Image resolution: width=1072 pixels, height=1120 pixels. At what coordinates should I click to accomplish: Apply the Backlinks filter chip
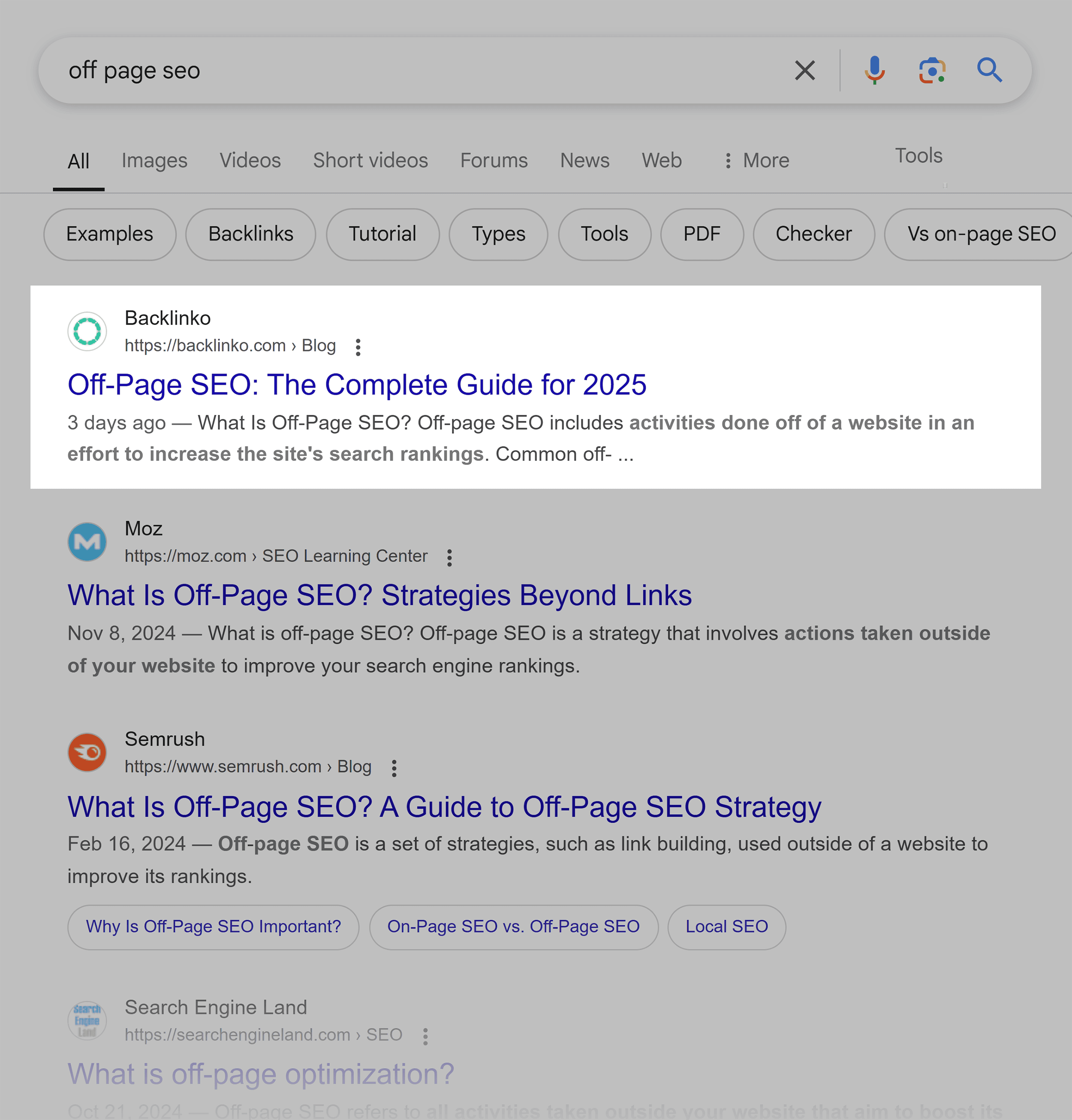pyautogui.click(x=251, y=234)
